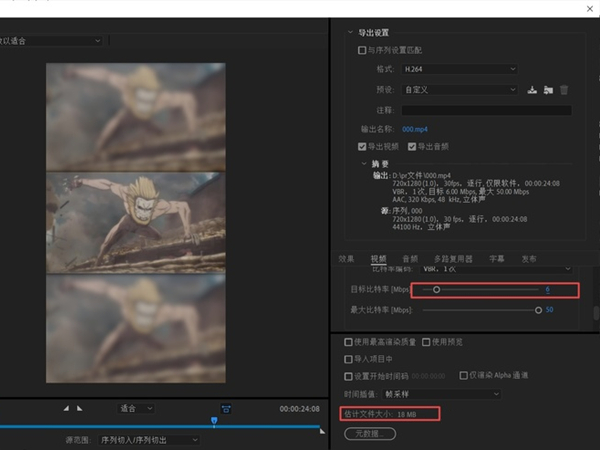Enable 使用最高渲染质量 checkbox
The height and width of the screenshot is (450, 600).
point(347,342)
